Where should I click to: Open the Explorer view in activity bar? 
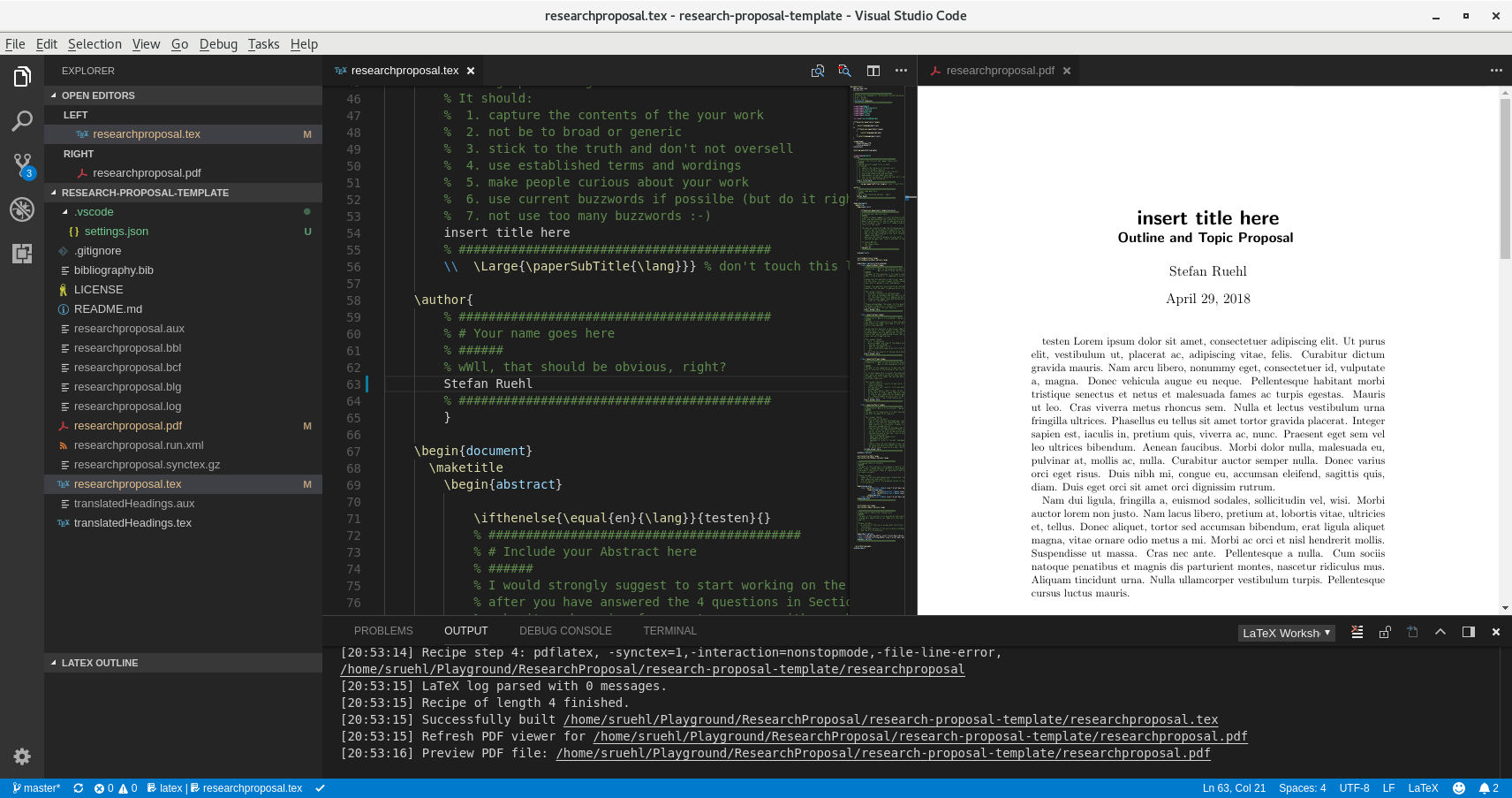22,77
